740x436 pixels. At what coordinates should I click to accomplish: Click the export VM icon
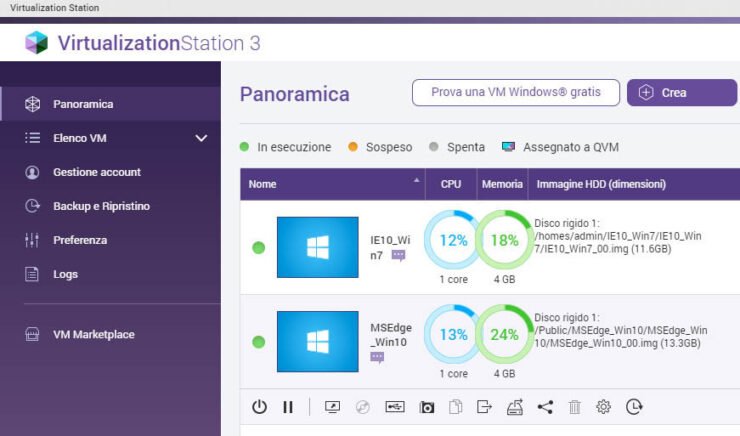pos(485,407)
